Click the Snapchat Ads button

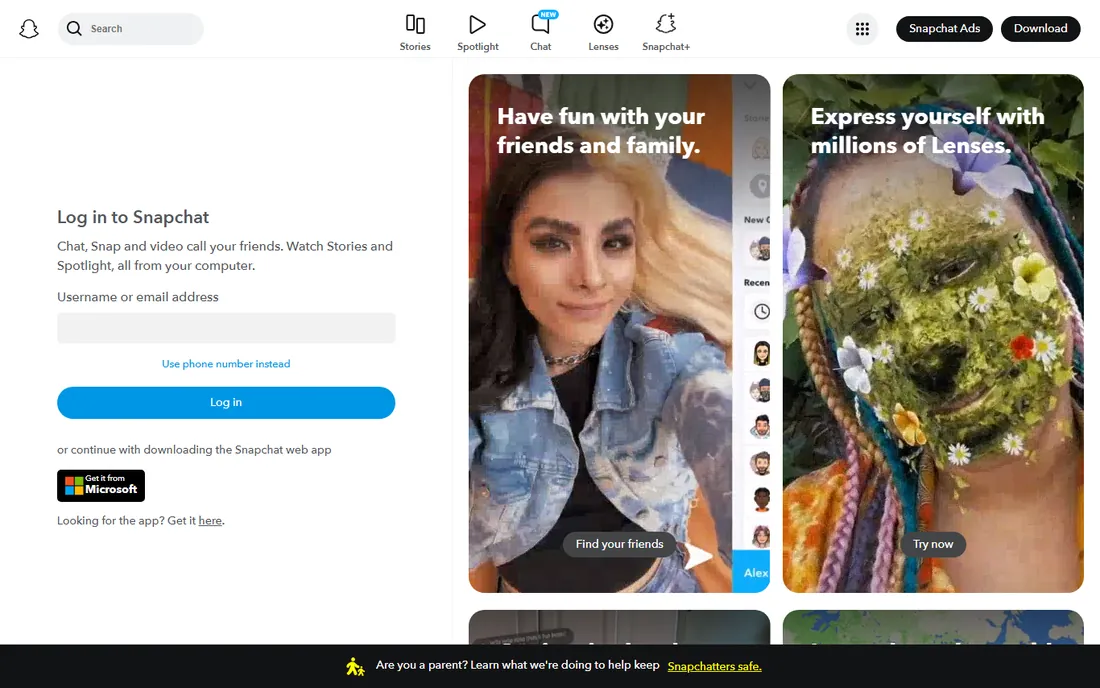[944, 29]
